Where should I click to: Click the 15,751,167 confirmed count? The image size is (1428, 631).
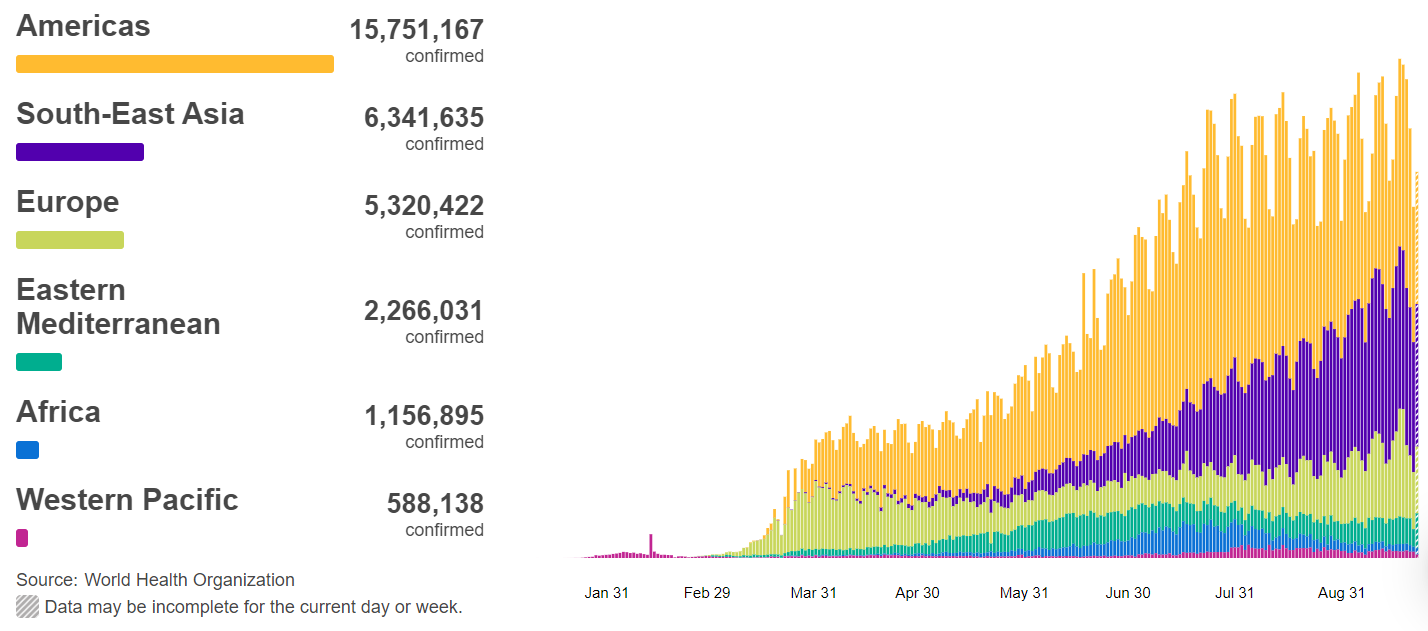click(x=416, y=30)
